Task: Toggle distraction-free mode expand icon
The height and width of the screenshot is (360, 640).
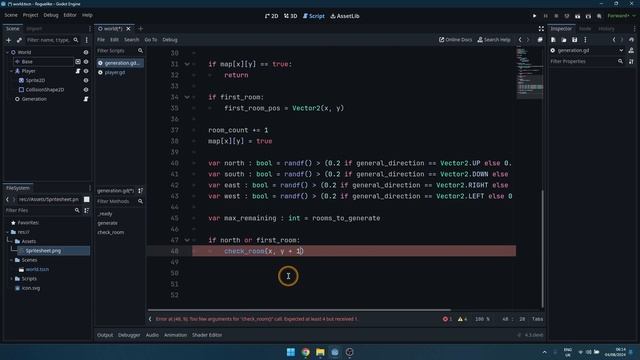Action: (541, 29)
